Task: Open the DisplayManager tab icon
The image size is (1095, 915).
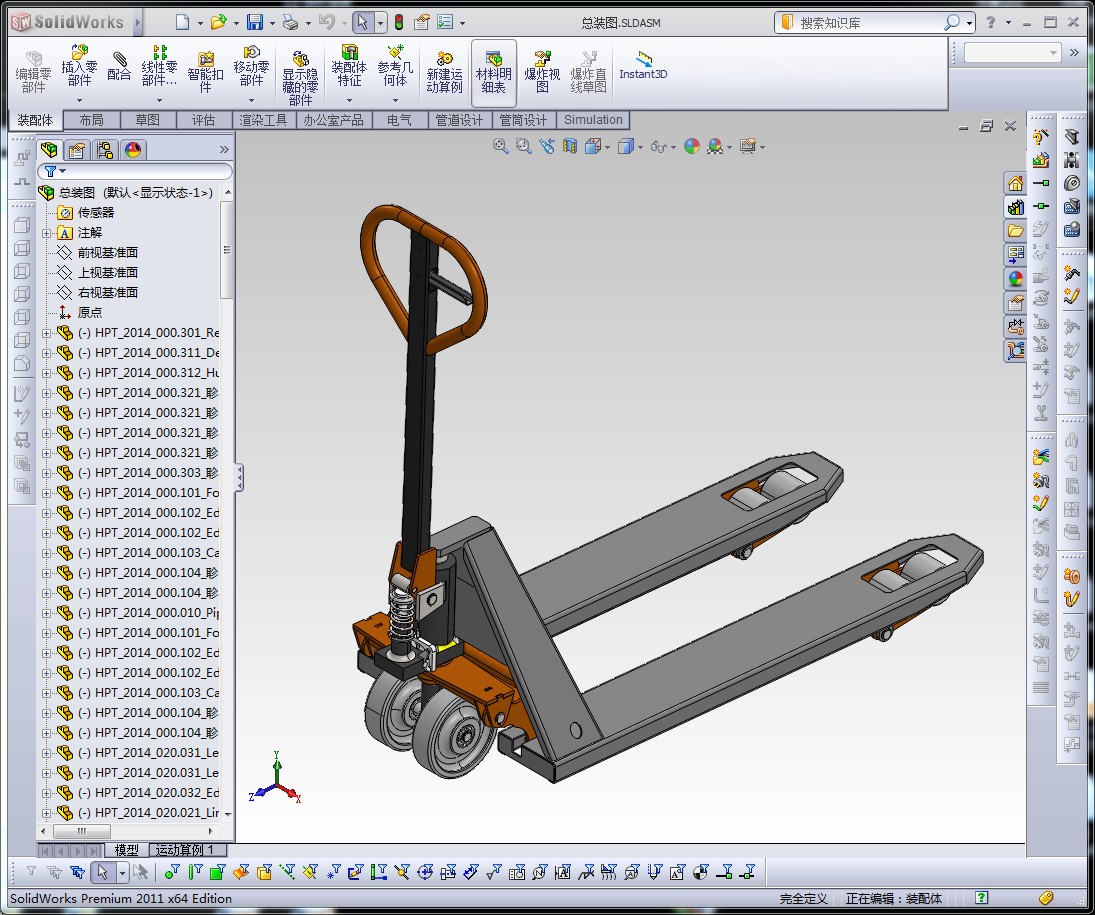Action: [x=133, y=149]
